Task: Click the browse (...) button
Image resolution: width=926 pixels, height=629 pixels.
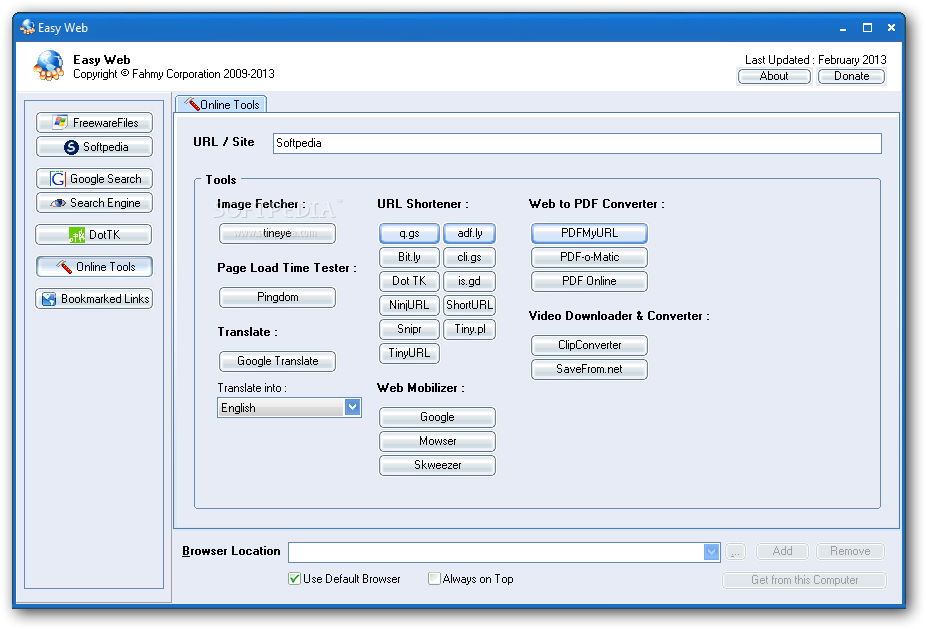Action: 735,552
